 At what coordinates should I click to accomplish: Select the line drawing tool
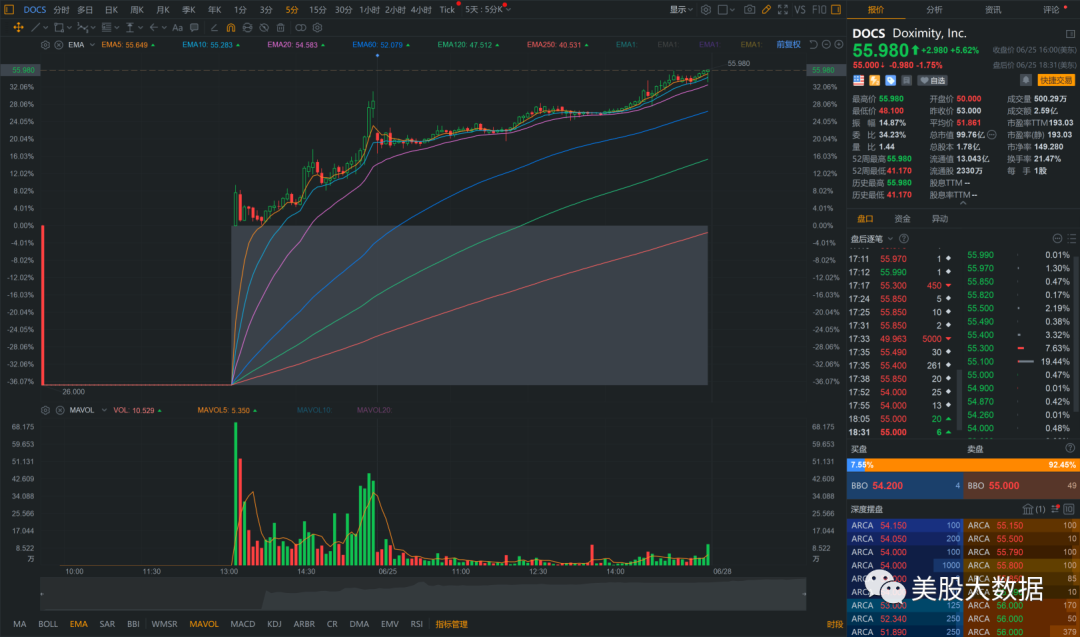(35, 28)
